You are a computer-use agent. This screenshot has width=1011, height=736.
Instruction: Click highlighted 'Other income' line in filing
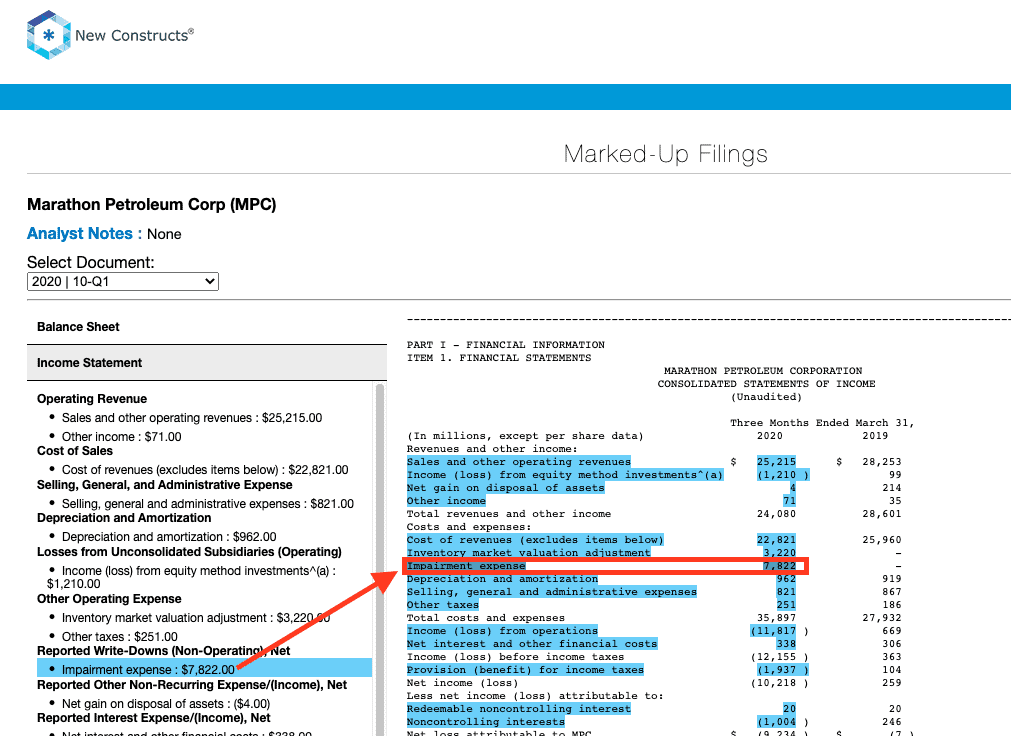click(446, 501)
